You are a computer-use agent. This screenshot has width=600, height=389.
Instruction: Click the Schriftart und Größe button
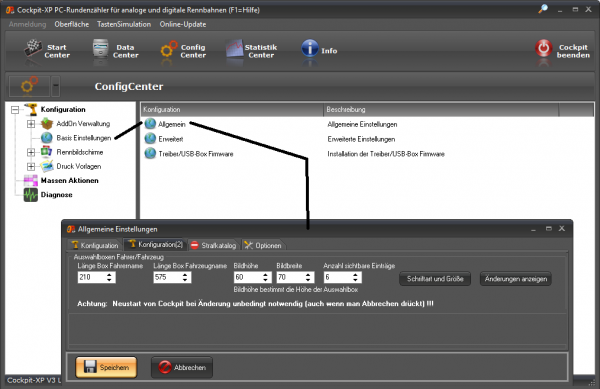[x=435, y=279]
